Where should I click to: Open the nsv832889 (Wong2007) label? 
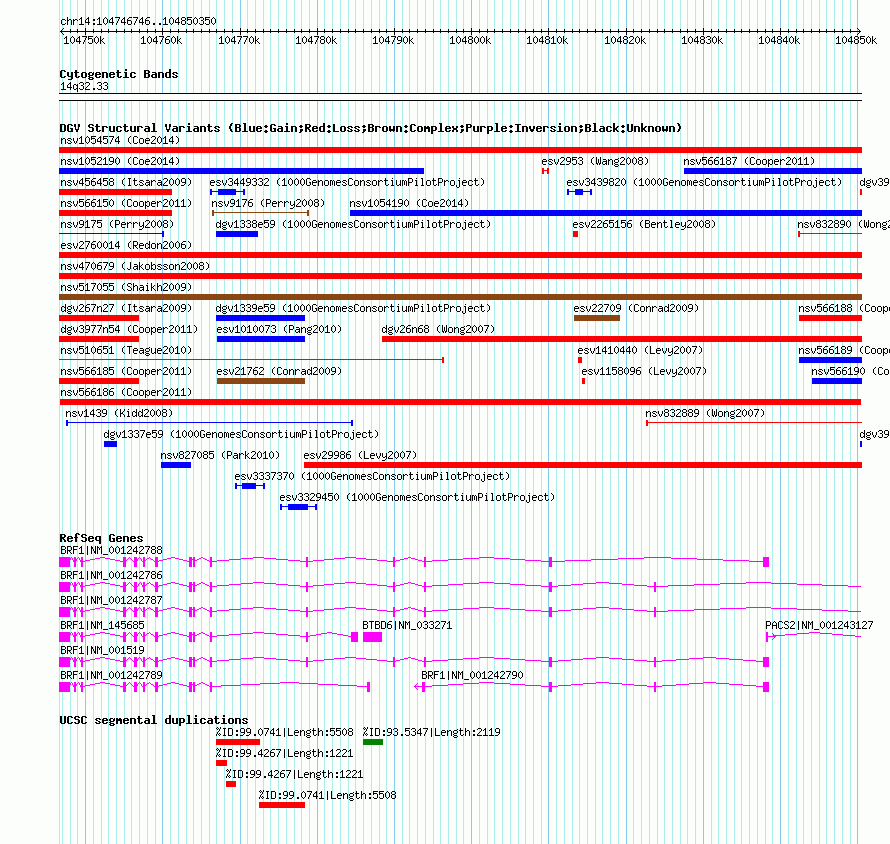705,413
